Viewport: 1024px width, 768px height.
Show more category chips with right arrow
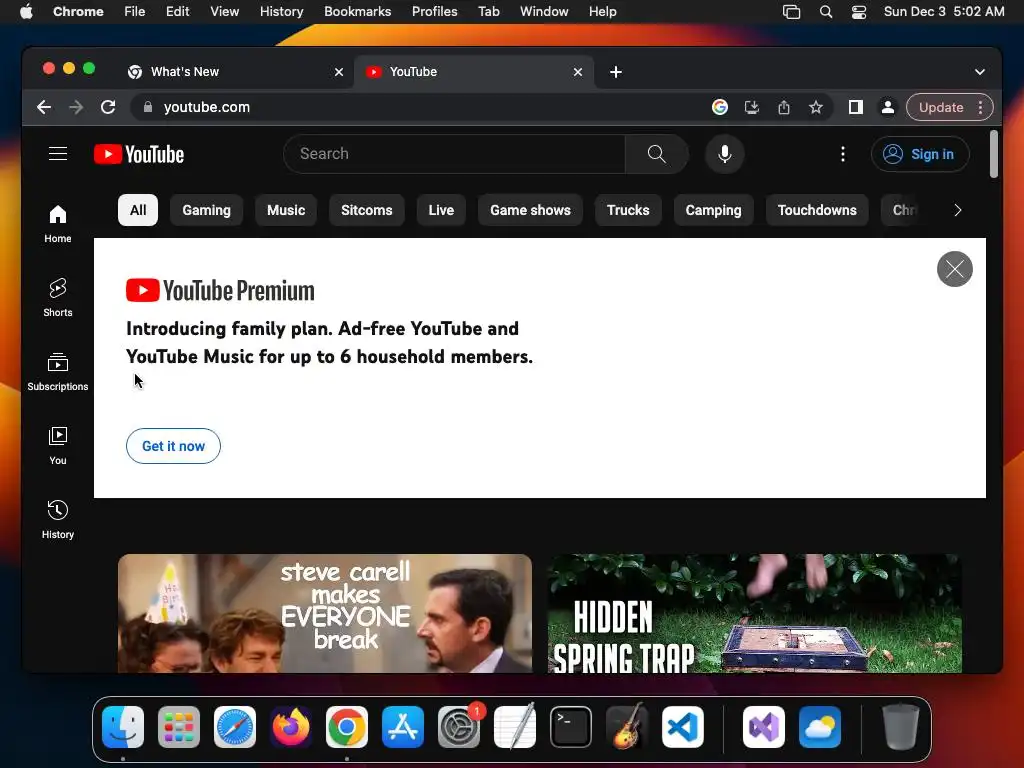957,210
